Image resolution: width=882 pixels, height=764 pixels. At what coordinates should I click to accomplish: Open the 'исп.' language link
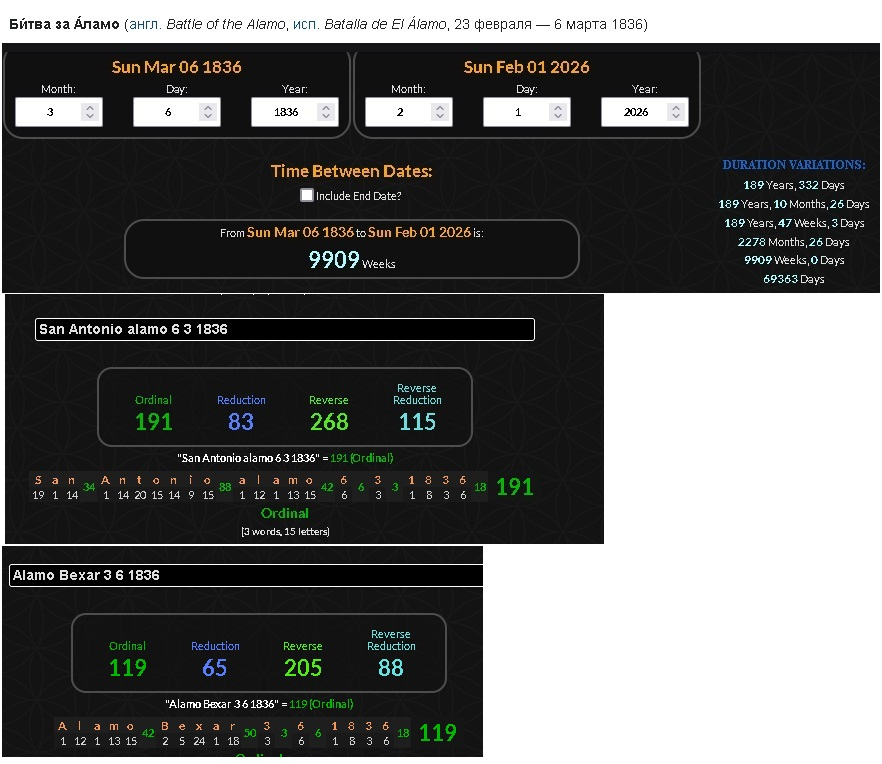[x=306, y=24]
